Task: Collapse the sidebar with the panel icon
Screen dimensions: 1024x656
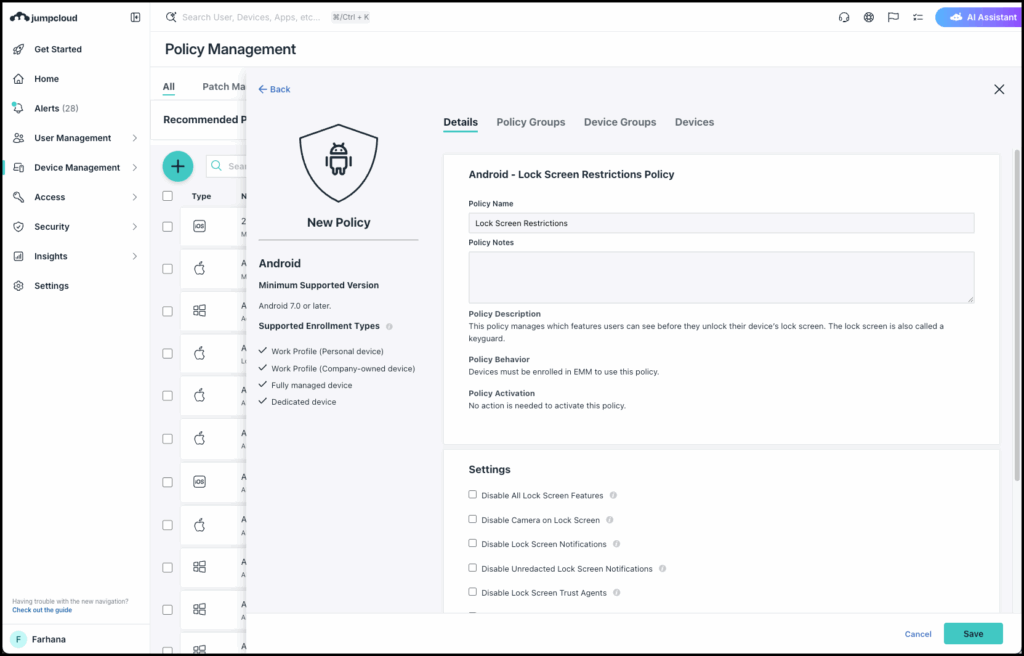Action: pos(136,17)
